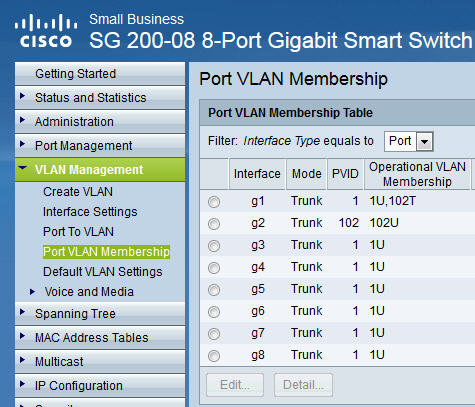Image resolution: width=475 pixels, height=407 pixels.
Task: Open Default VLAN Settings
Action: [x=103, y=272]
